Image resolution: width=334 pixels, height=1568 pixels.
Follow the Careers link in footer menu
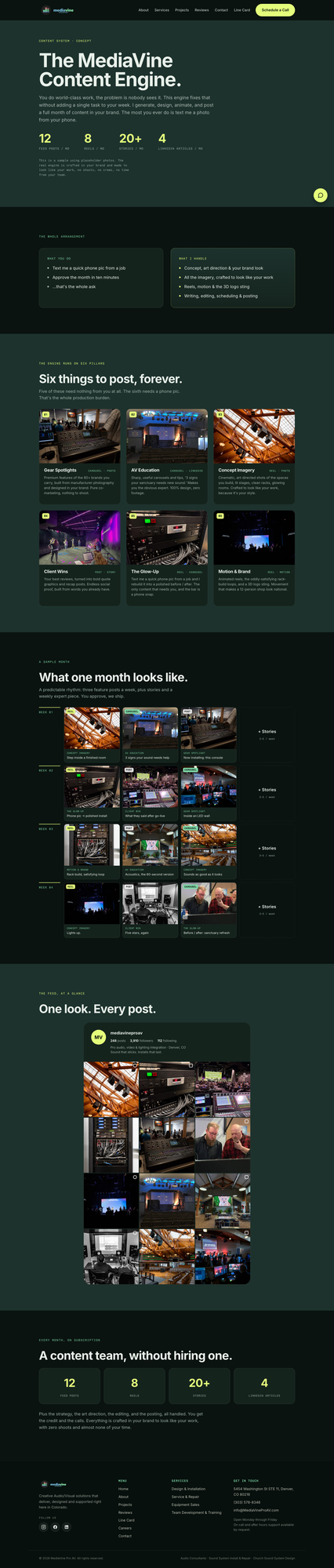click(x=125, y=1528)
